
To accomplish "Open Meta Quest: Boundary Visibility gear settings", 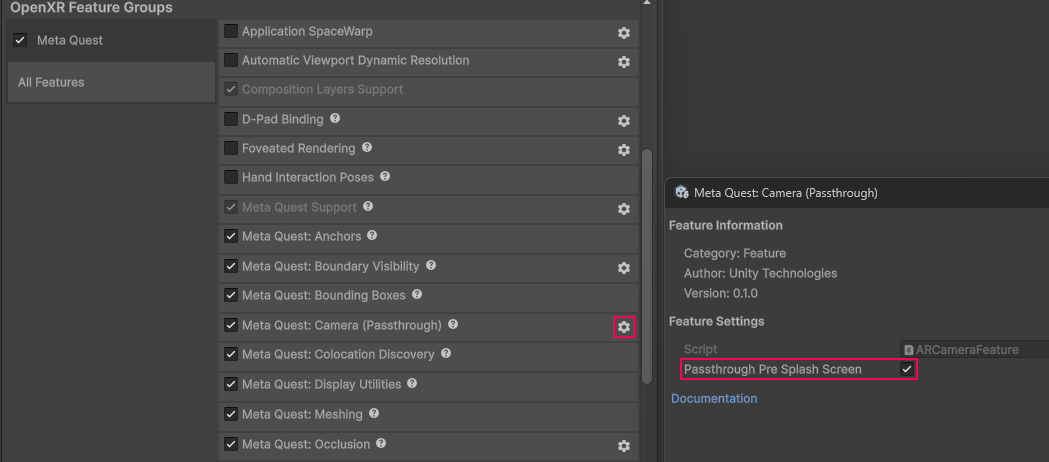I will coord(624,268).
